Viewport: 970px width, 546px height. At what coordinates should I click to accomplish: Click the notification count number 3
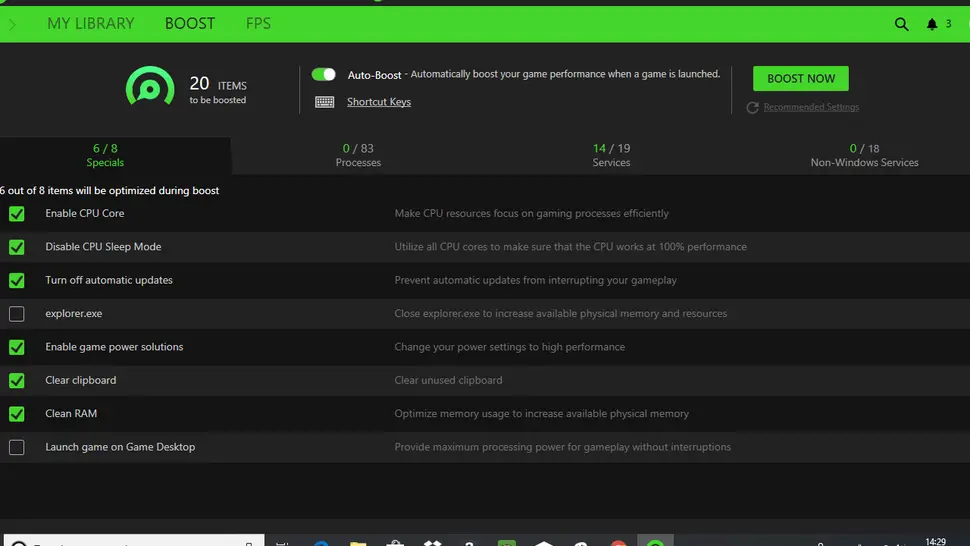948,24
